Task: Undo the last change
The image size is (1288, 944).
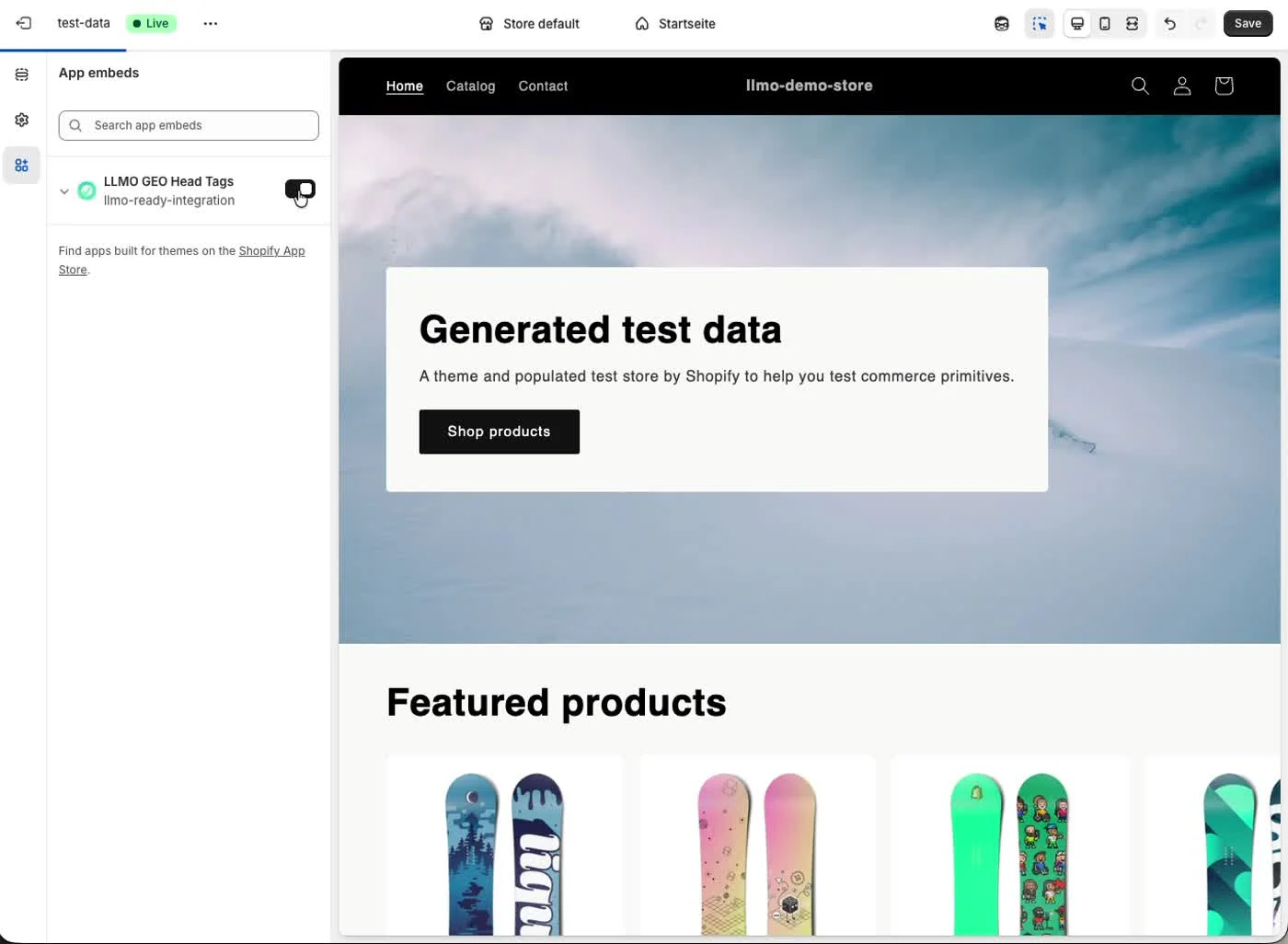Action: [1170, 24]
